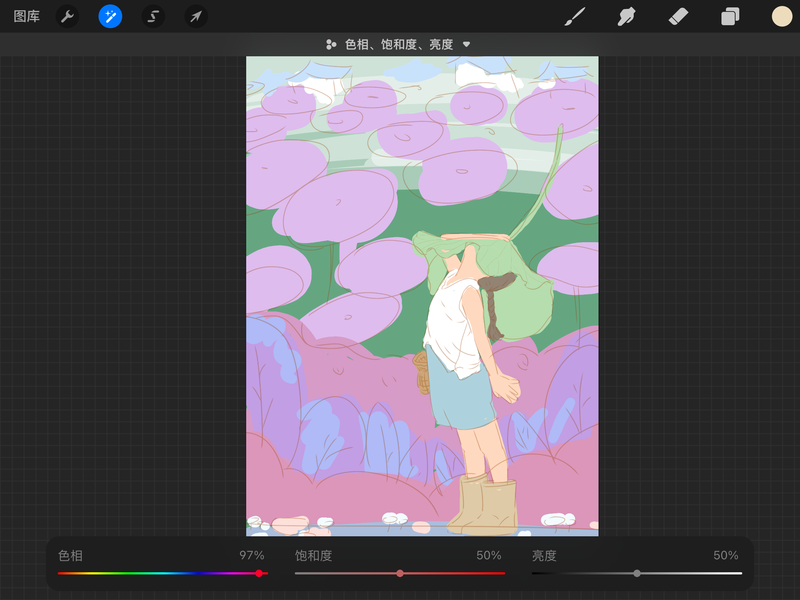The image size is (800, 600).
Task: Click the brightness 50% value
Action: tap(726, 555)
